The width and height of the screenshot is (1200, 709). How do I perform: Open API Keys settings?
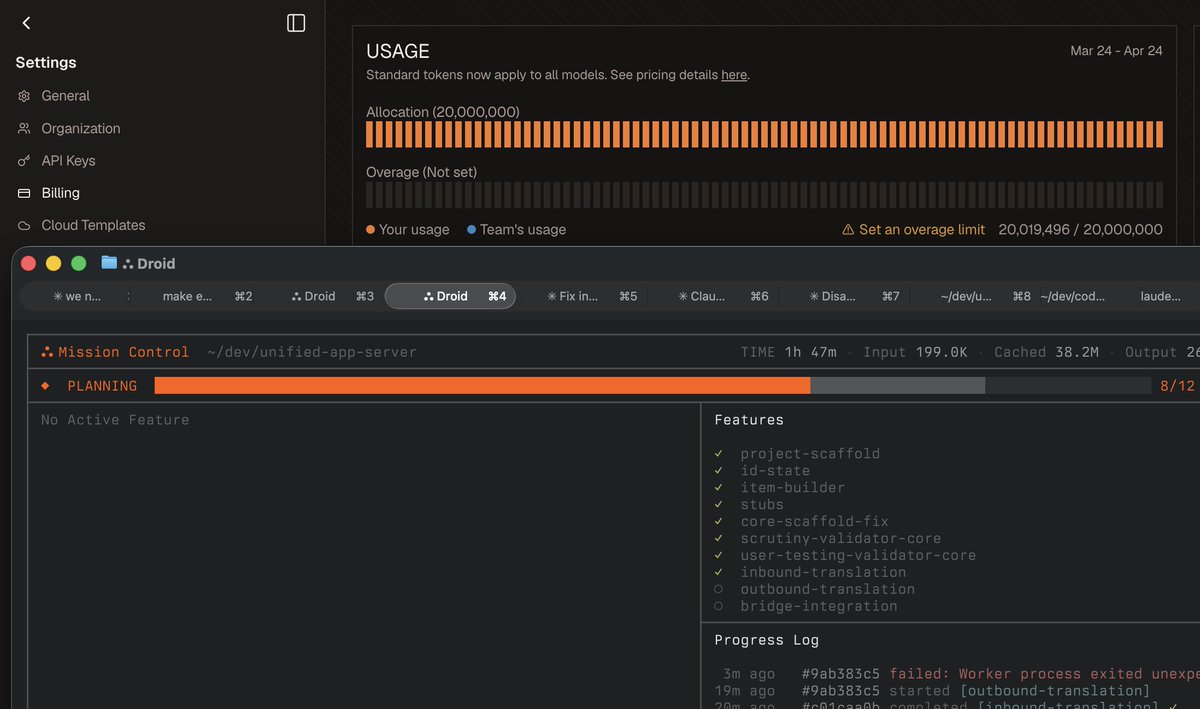point(68,161)
